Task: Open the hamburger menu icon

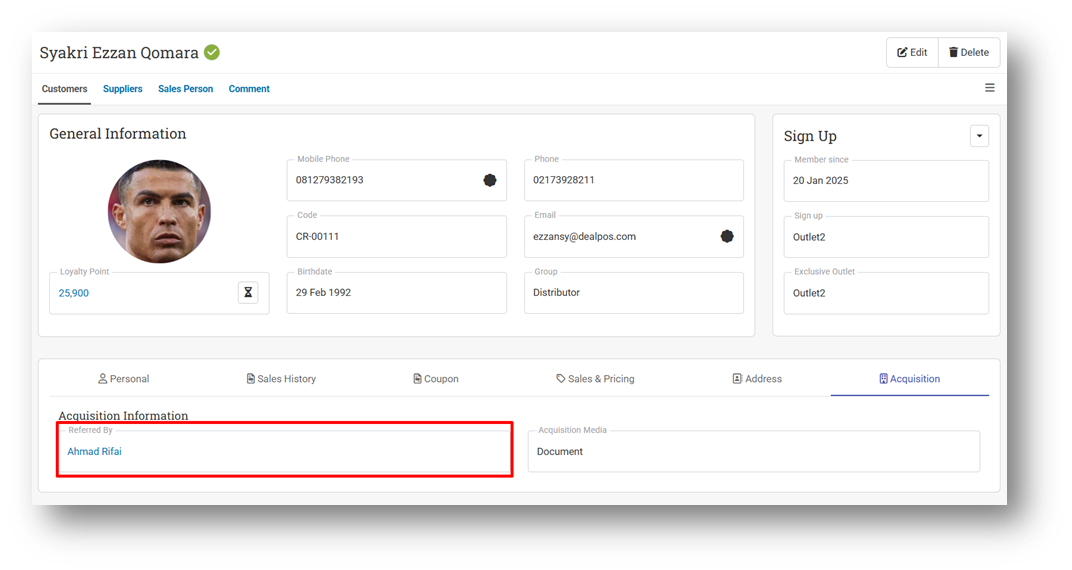Action: (989, 87)
